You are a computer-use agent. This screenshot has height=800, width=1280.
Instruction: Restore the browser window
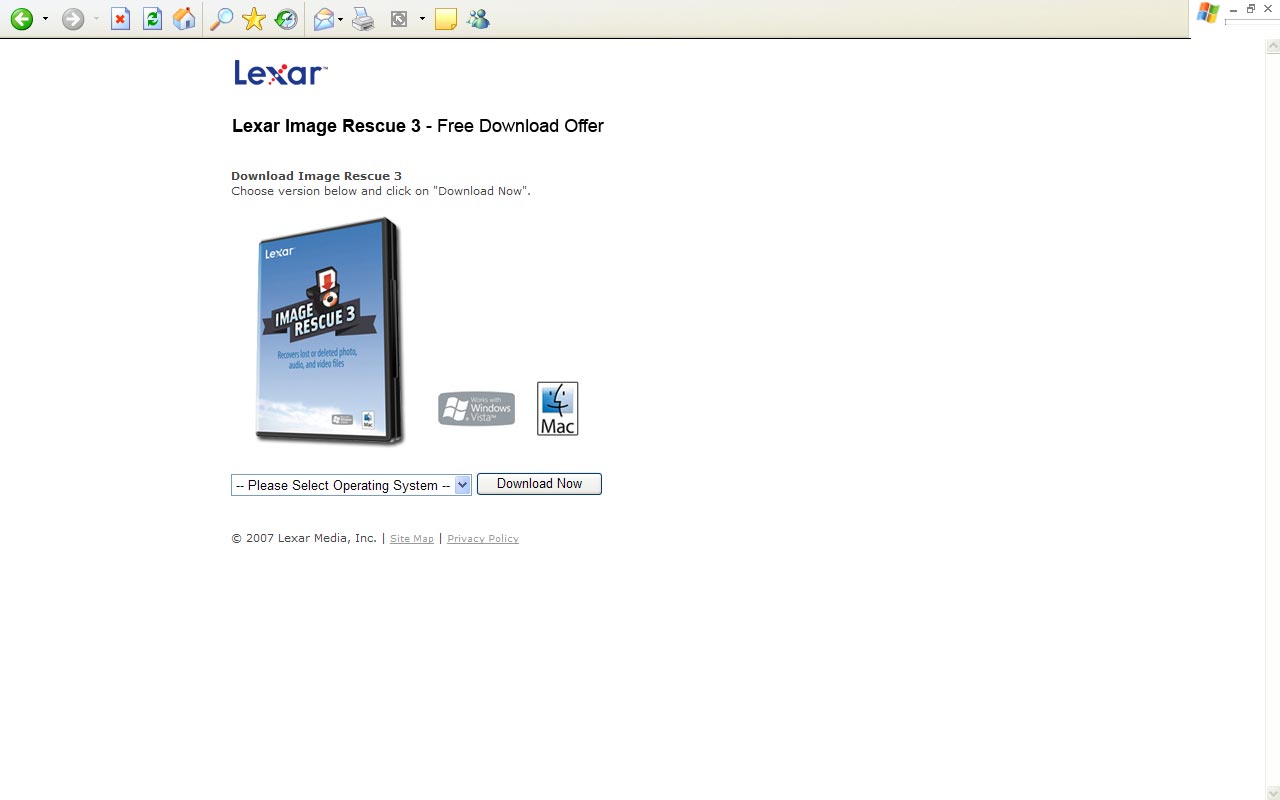(x=1251, y=8)
